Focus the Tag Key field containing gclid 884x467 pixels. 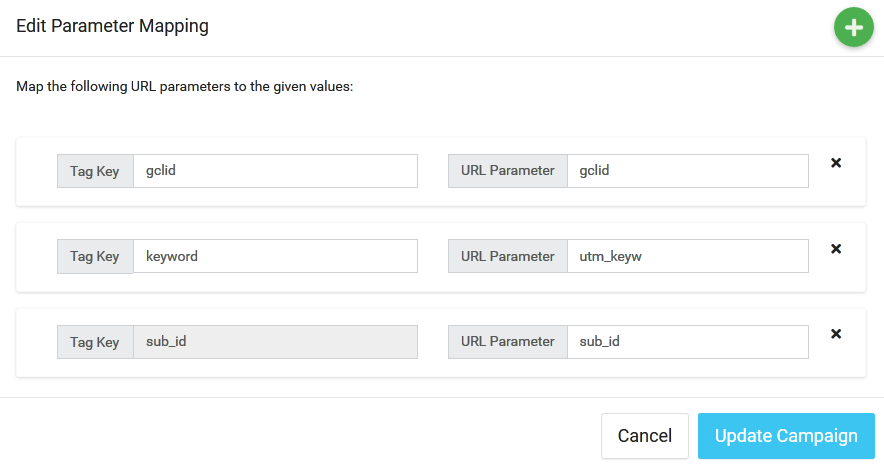point(275,171)
